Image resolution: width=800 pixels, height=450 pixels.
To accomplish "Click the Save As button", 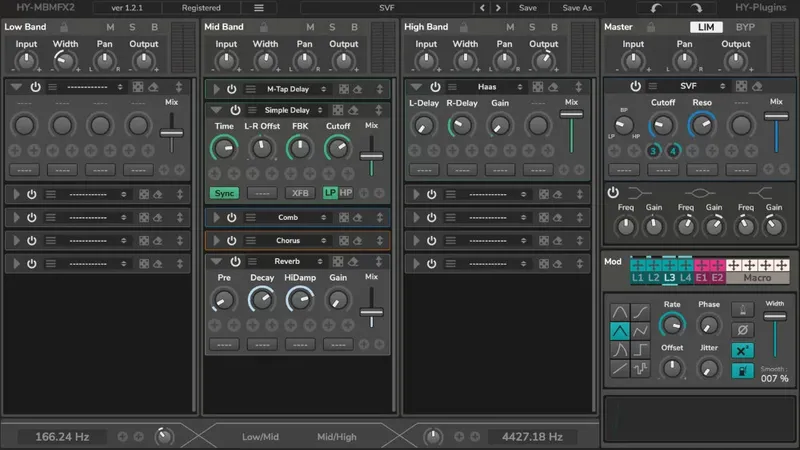I will tap(577, 8).
